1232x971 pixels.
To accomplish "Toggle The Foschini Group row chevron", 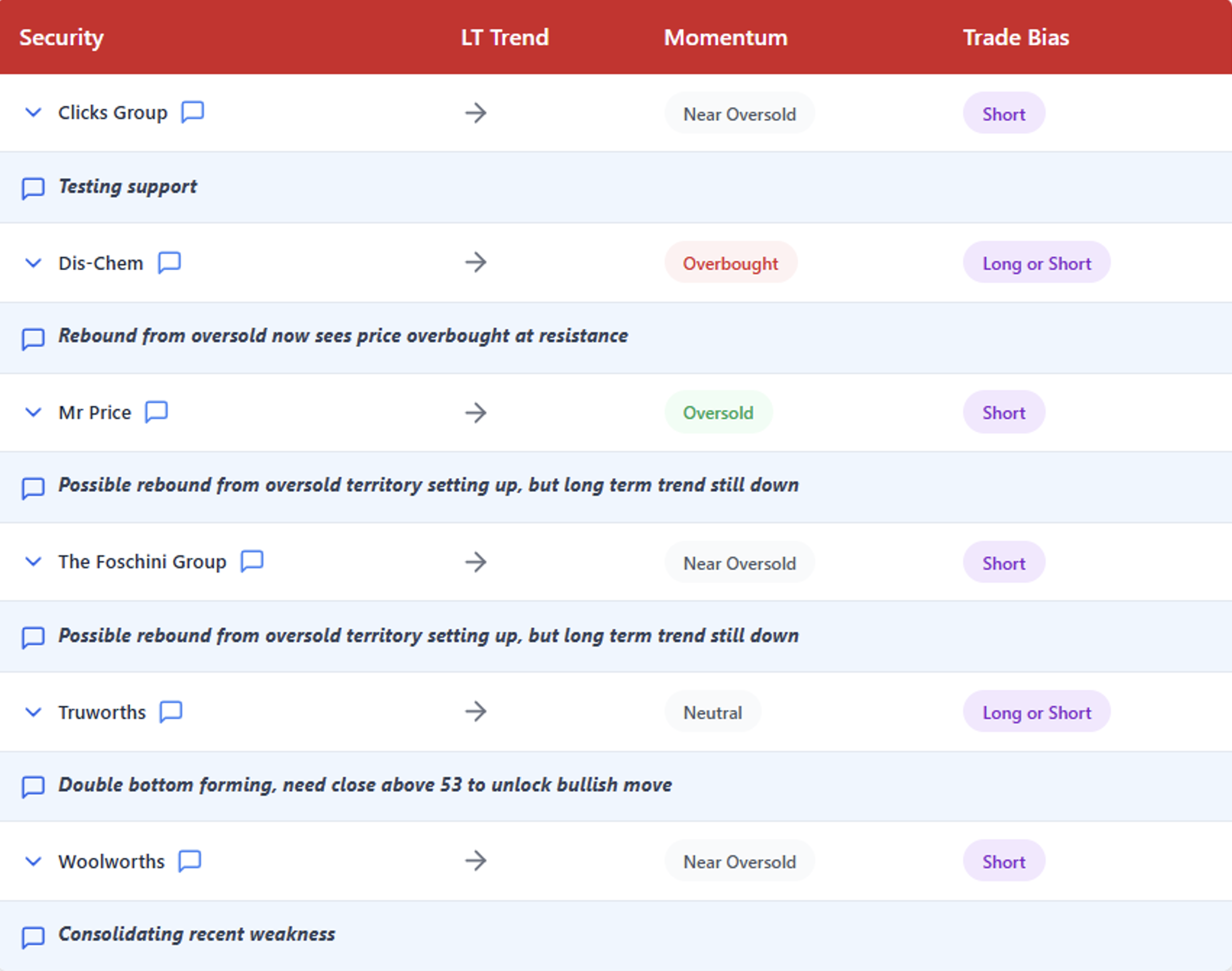I will tap(33, 561).
